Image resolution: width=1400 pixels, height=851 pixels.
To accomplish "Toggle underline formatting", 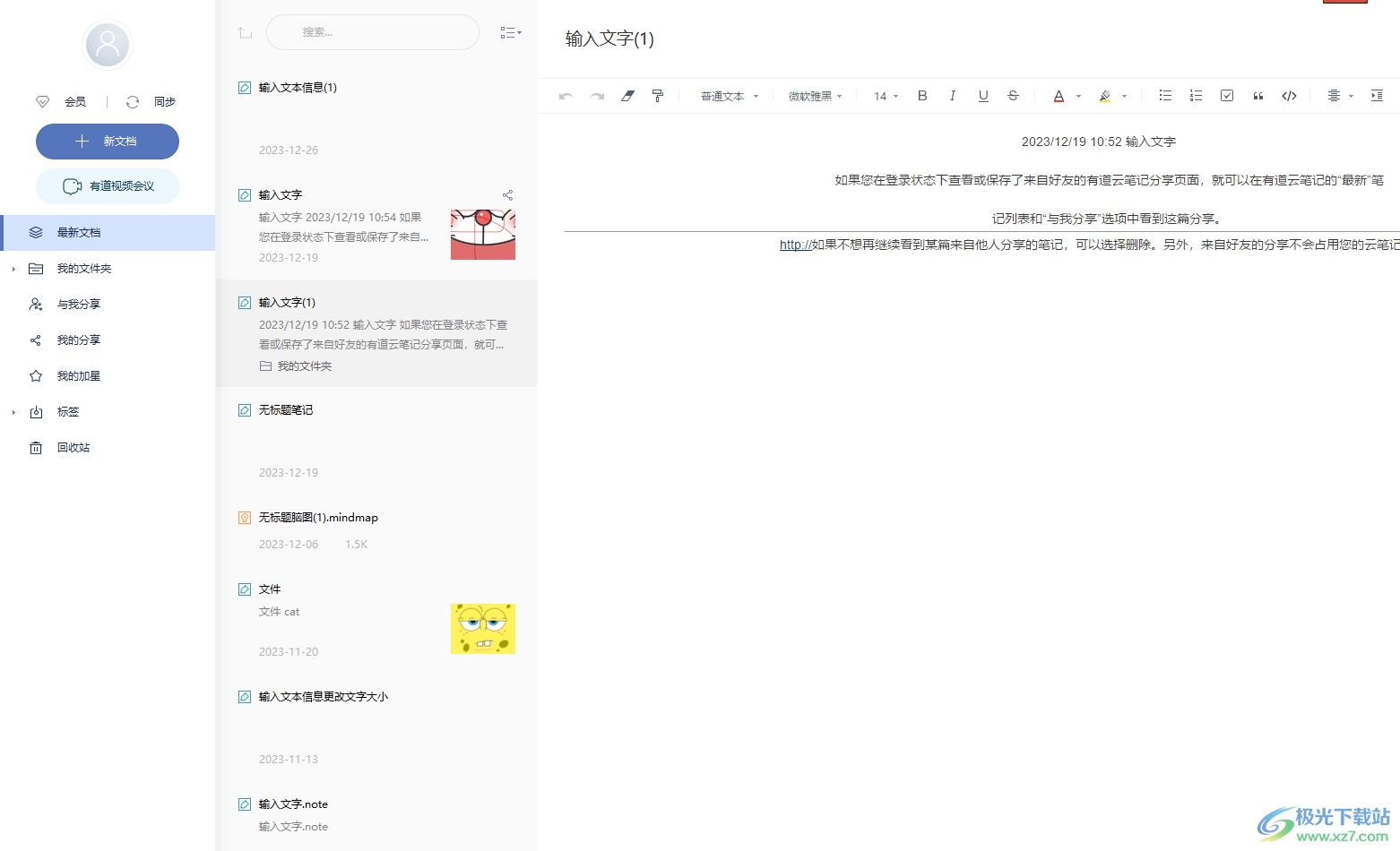I will click(983, 96).
